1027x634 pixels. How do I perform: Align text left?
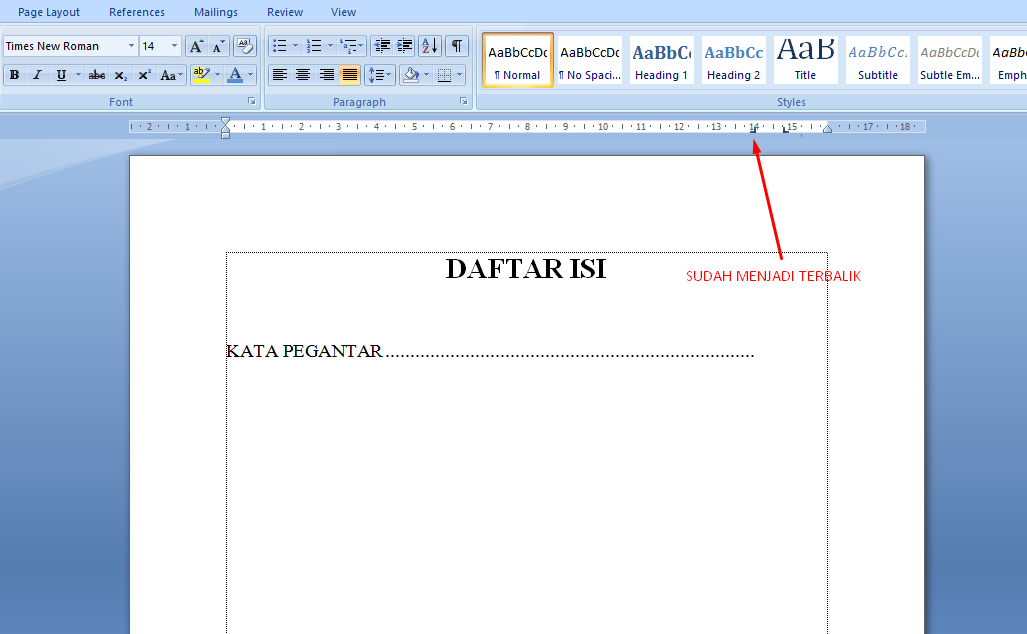[280, 75]
